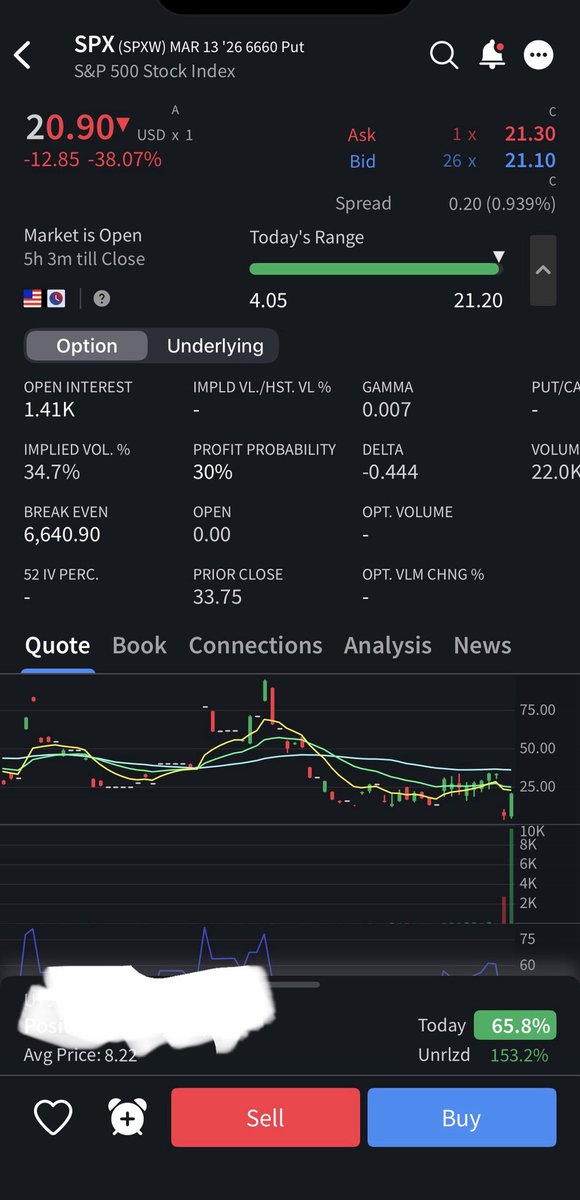Tap the blue Buy button
Screen dimensions: 580x1200
461,1117
